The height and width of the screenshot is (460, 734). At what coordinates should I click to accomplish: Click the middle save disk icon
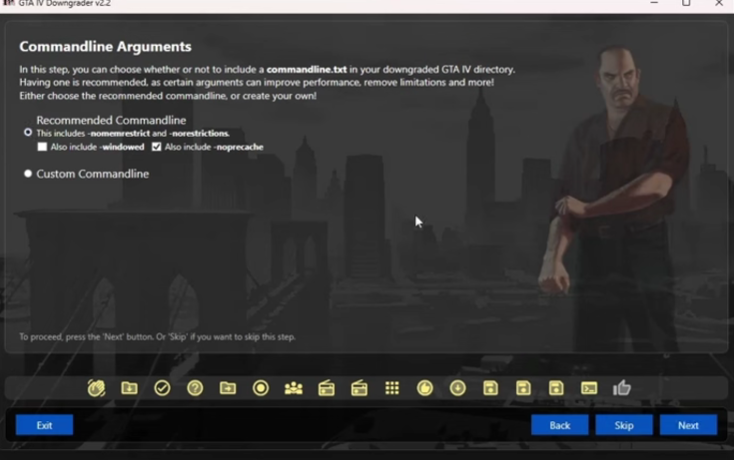(x=523, y=388)
